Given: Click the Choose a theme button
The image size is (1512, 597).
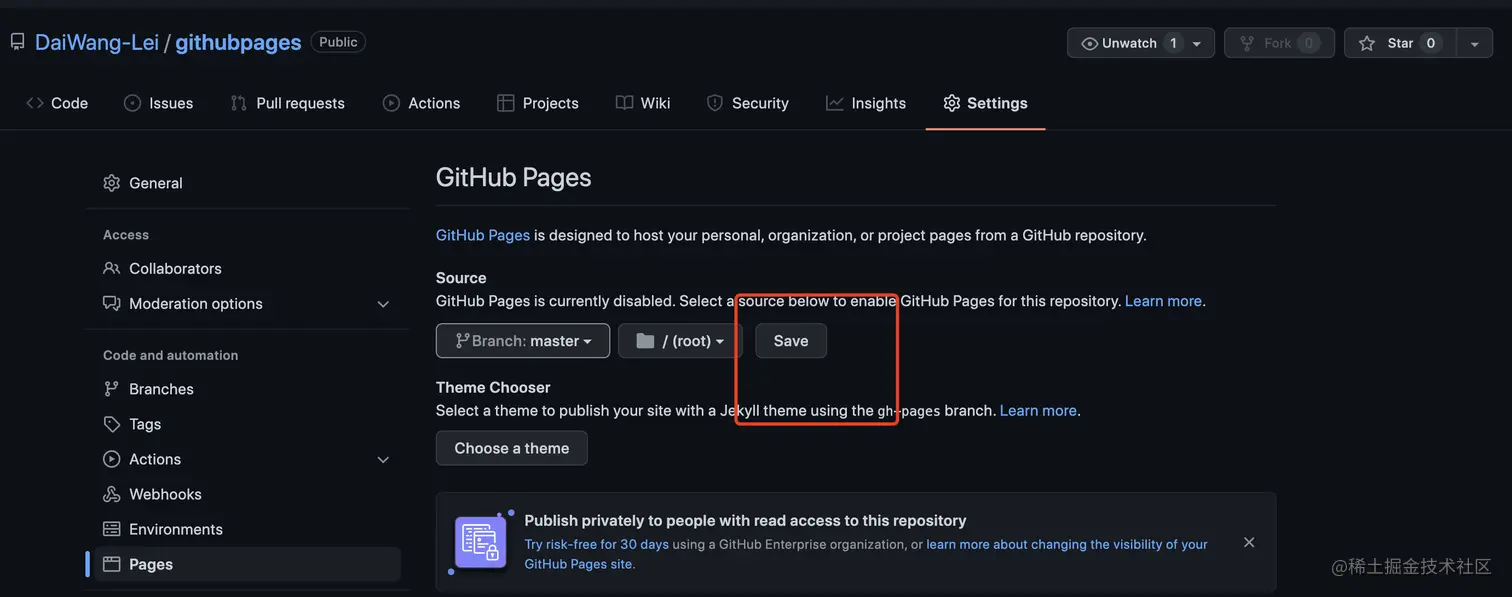Looking at the screenshot, I should tap(512, 448).
